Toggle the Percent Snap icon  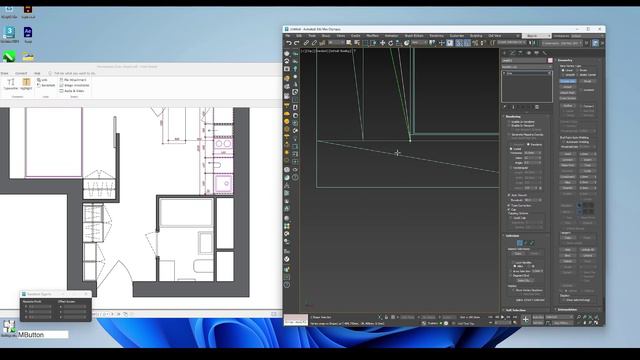475,43
